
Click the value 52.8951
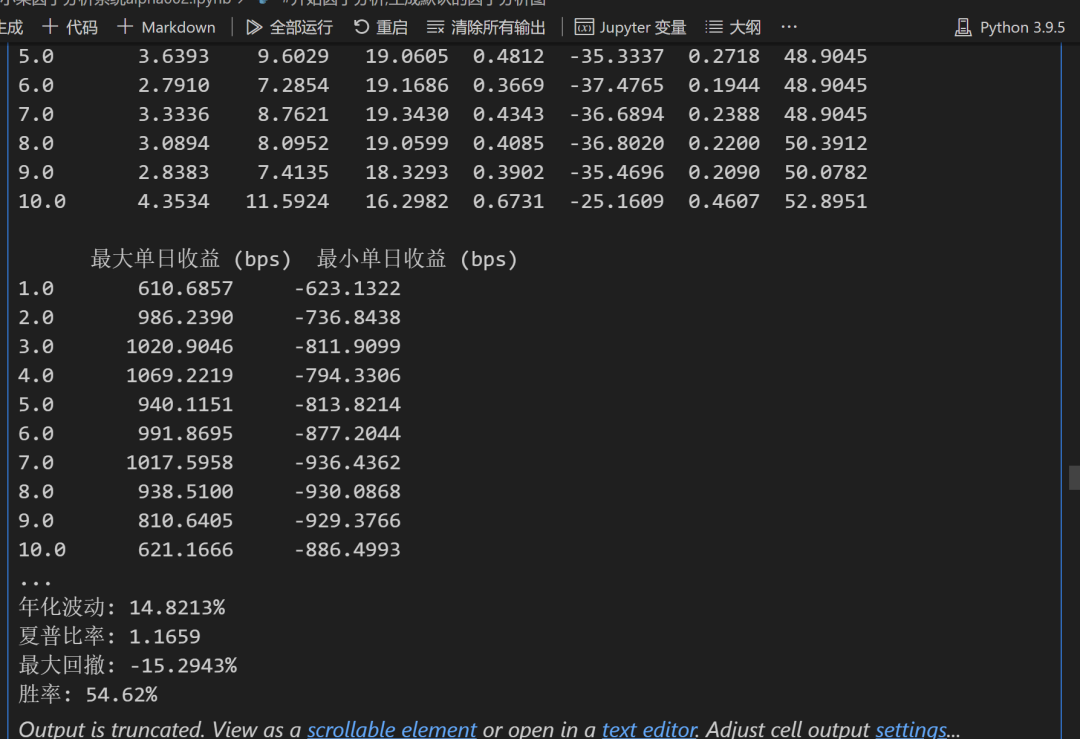click(x=826, y=201)
